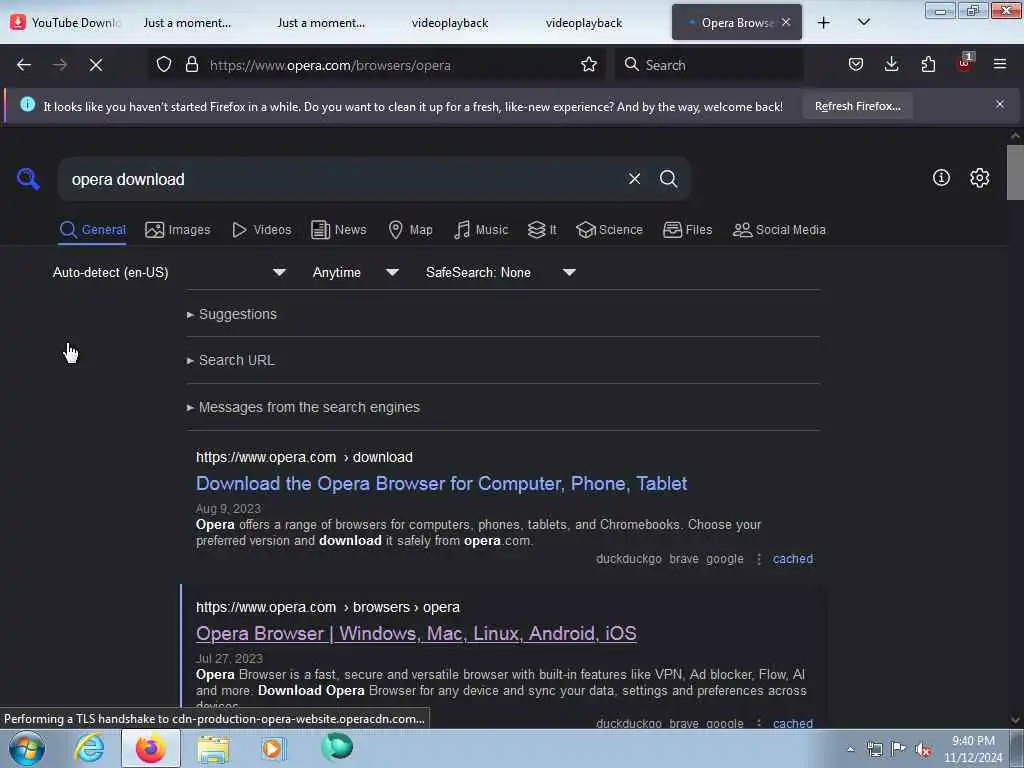Open tracking protection shield icon
The height and width of the screenshot is (768, 1024).
[164, 65]
